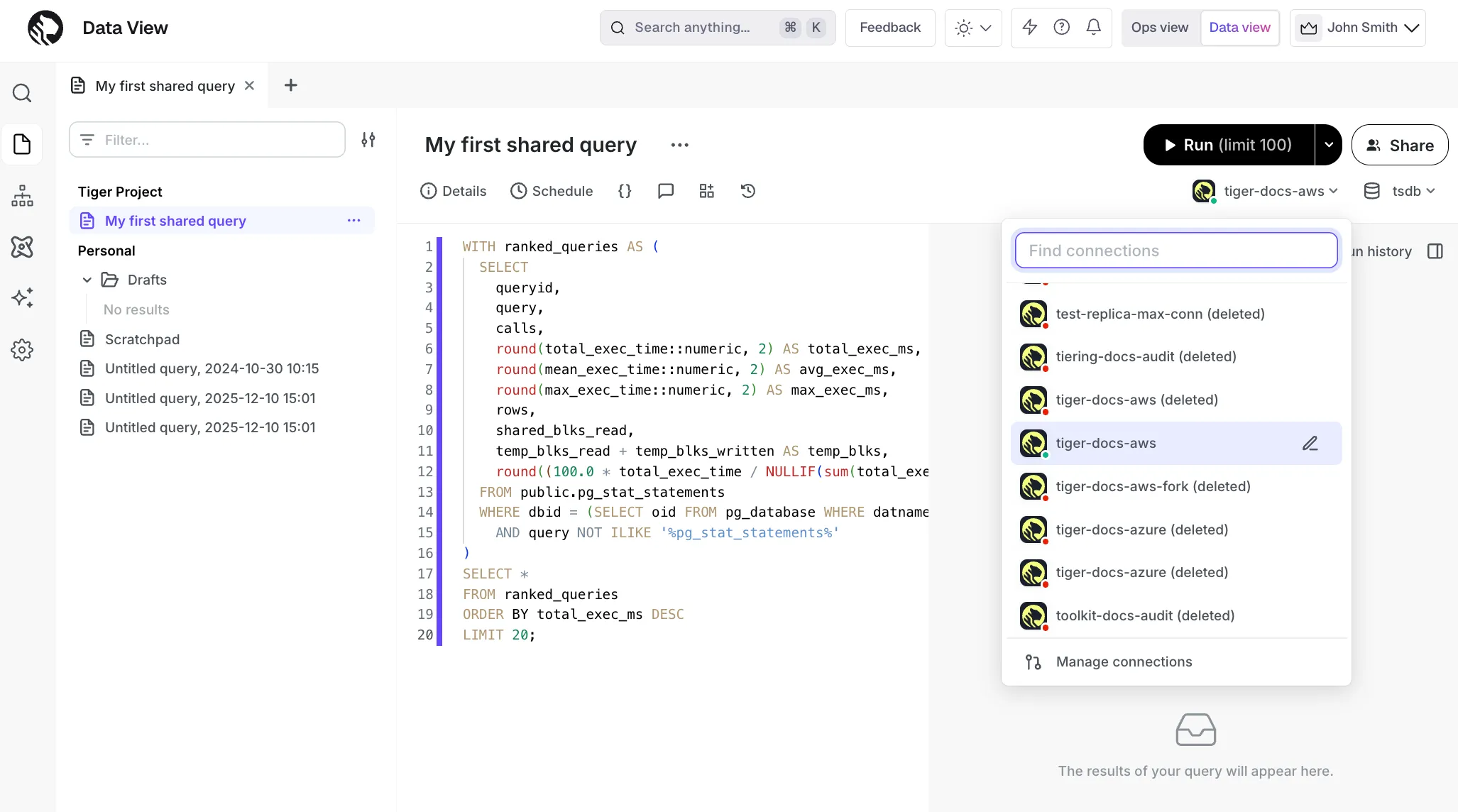This screenshot has width=1458, height=812.
Task: Open the help question mark icon
Action: (x=1061, y=27)
